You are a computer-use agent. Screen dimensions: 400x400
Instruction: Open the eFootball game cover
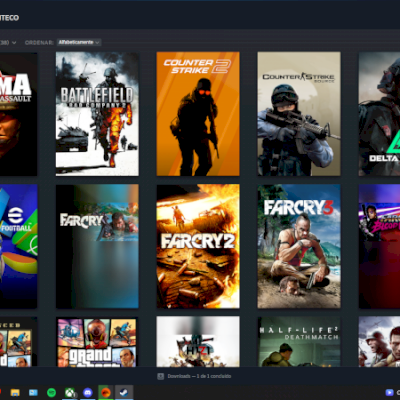pos(18,246)
